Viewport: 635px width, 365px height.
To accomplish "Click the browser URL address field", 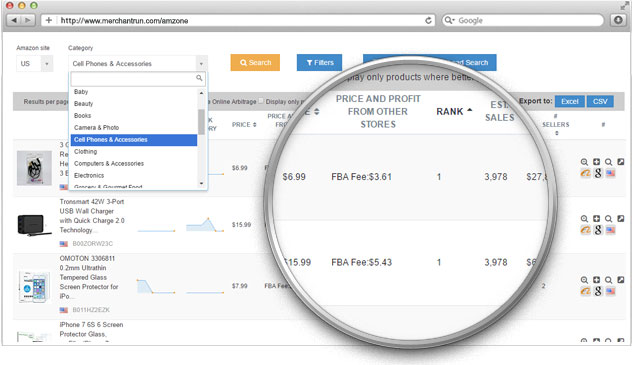I will pos(238,20).
